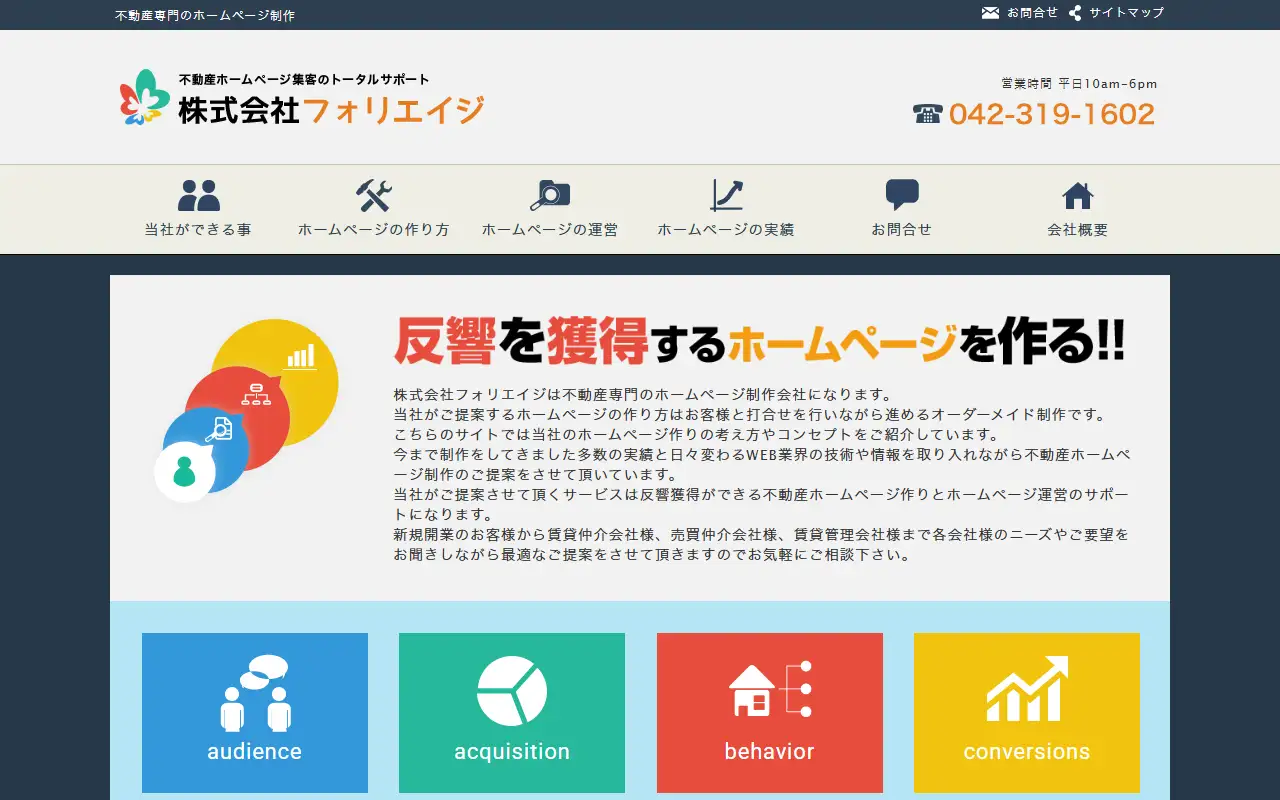Image resolution: width=1280 pixels, height=800 pixels.
Task: Click the 不動産専門のホームページ制作 tagline text
Action: click(x=205, y=15)
